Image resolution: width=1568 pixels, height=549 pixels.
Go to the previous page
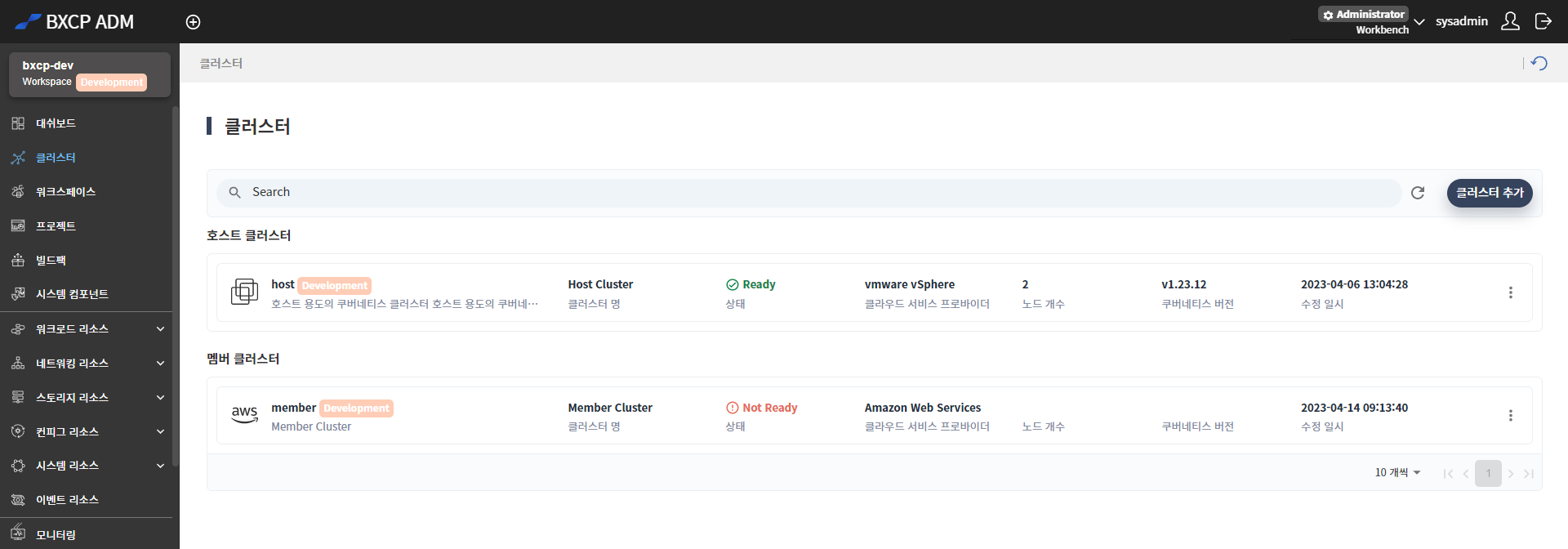(1466, 473)
